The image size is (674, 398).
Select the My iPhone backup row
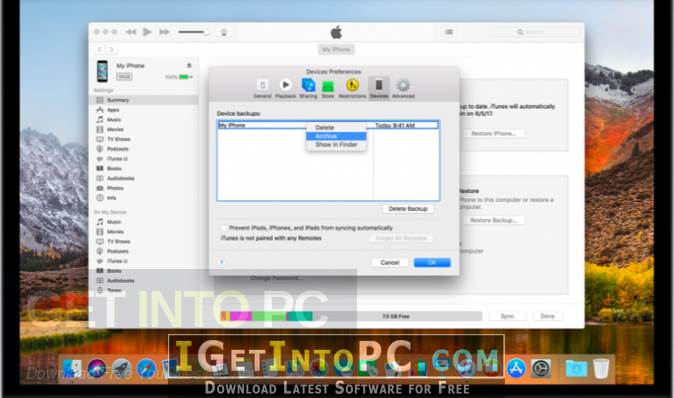click(x=328, y=125)
